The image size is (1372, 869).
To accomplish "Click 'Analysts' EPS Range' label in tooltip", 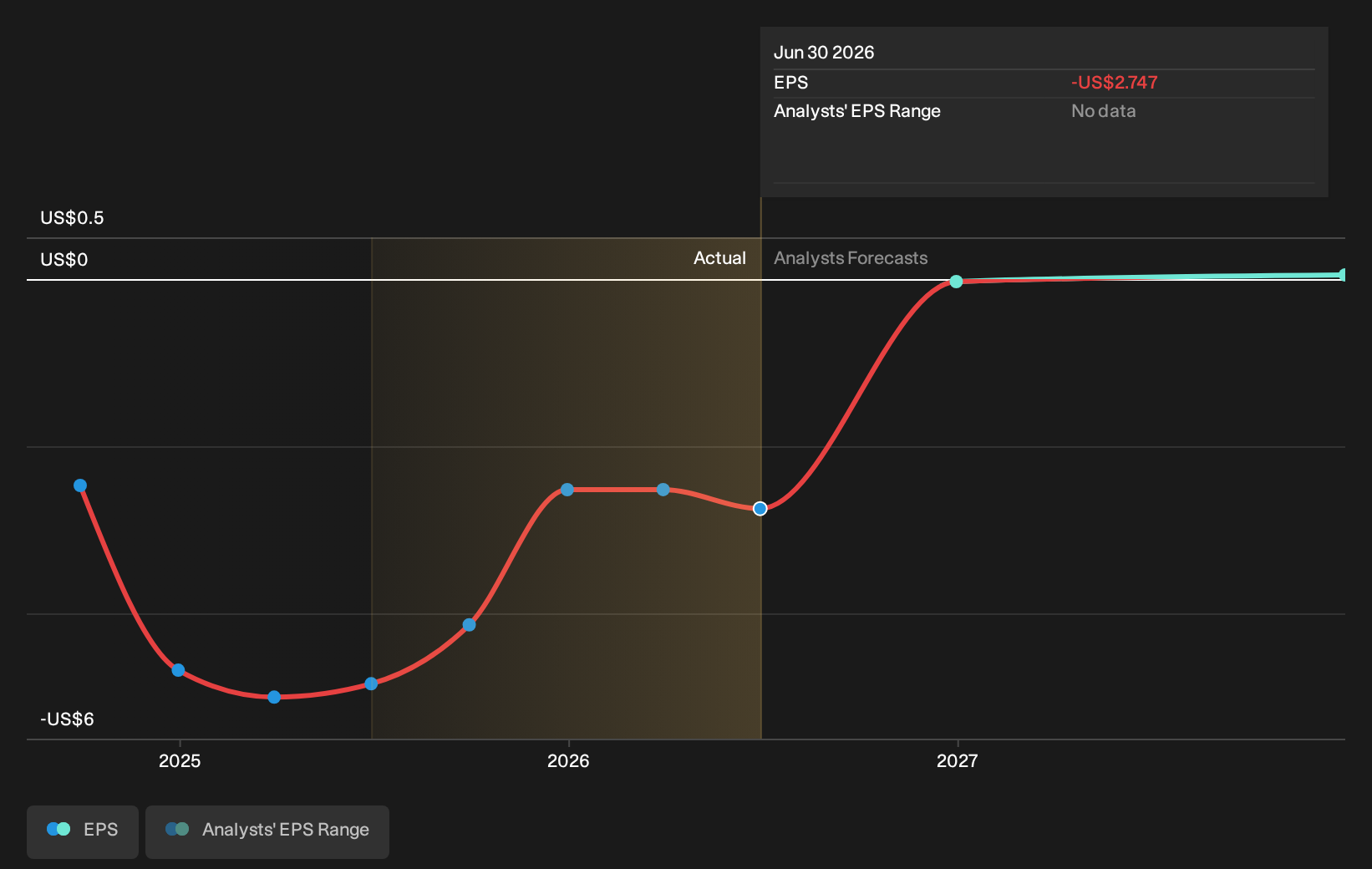I will pyautogui.click(x=857, y=111).
